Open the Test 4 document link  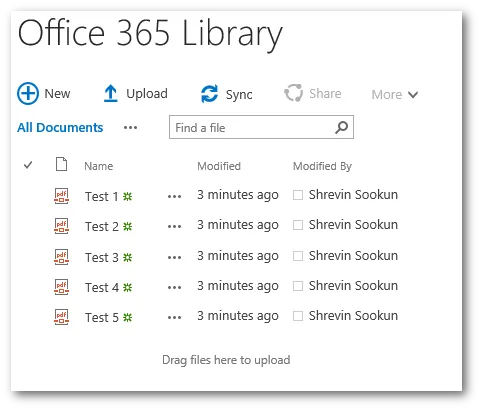point(102,287)
